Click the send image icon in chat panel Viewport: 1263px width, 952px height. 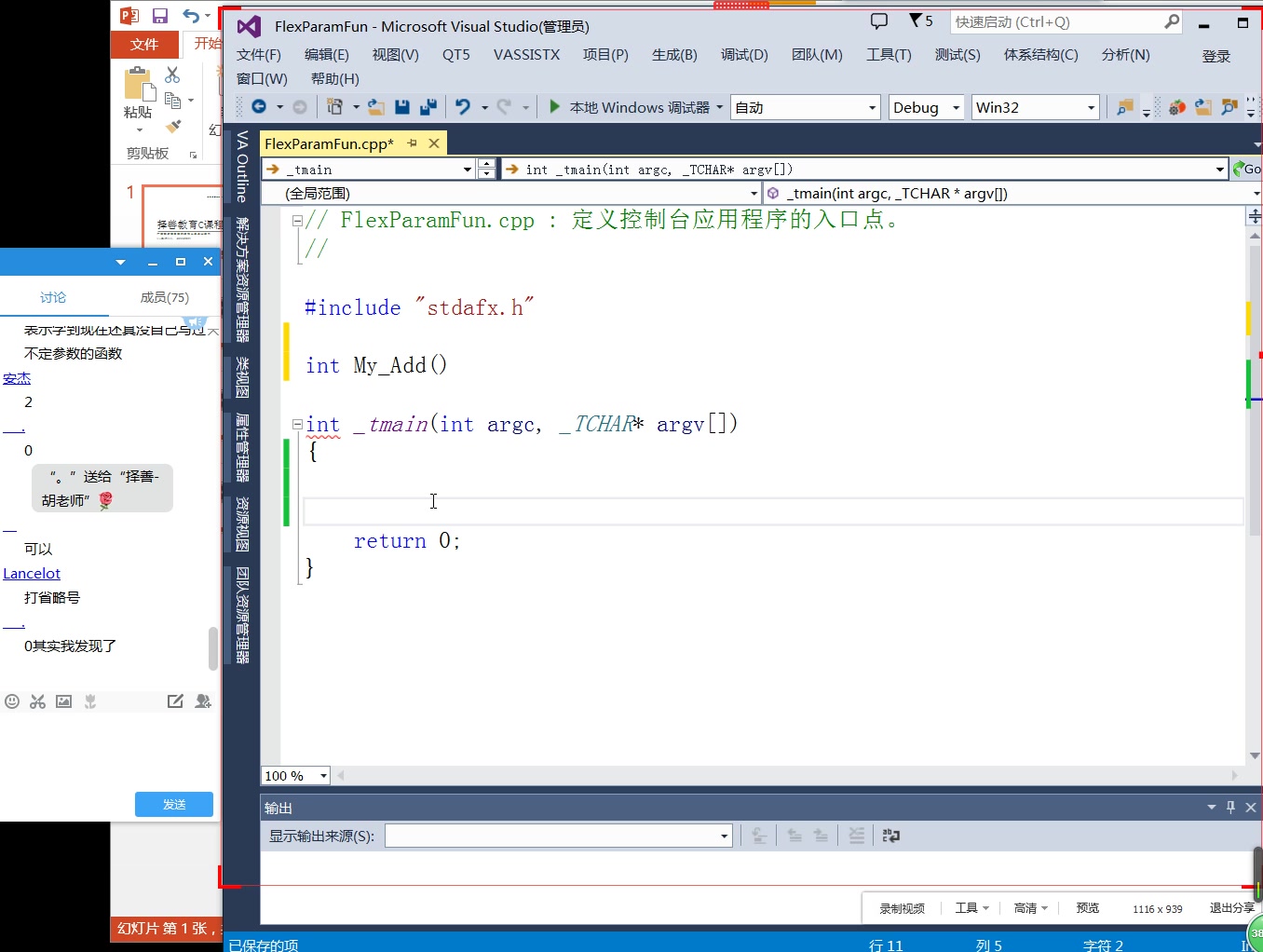click(x=63, y=701)
